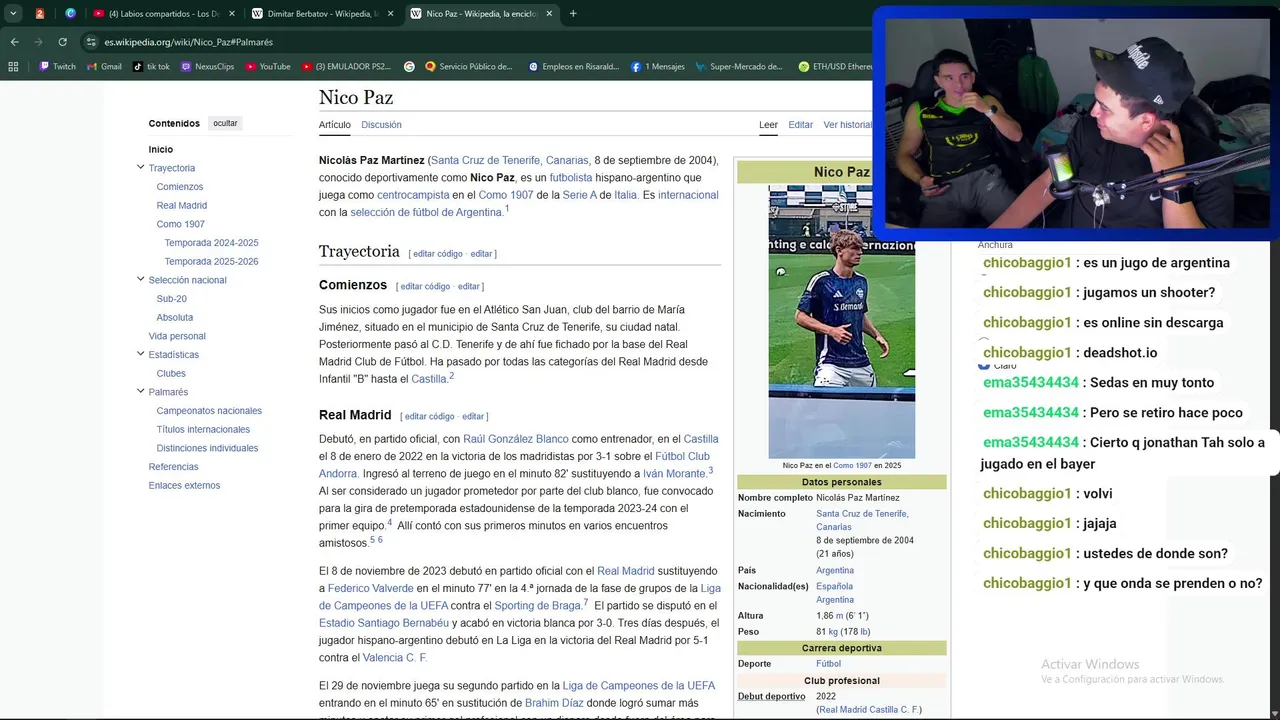Screen dimensions: 1280x720
Task: Go back to the previous page
Action: pos(14,42)
